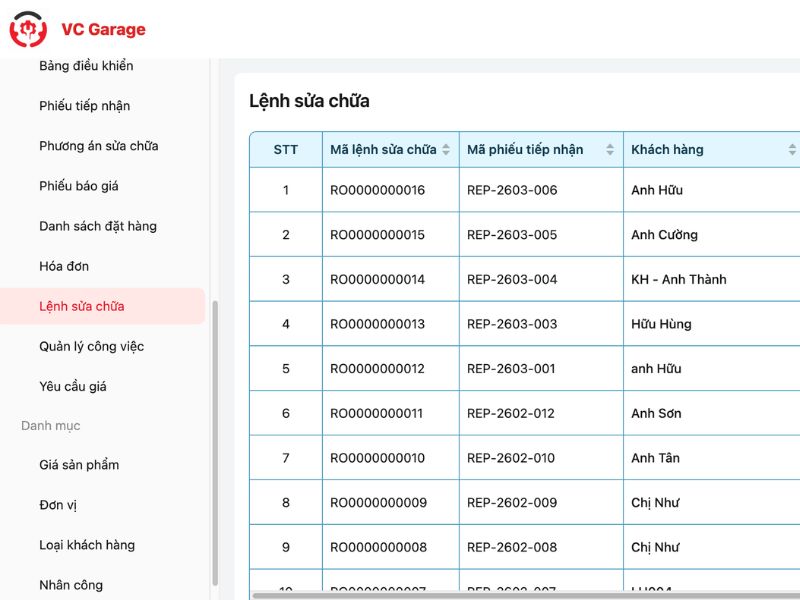The height and width of the screenshot is (600, 800).
Task: Go to Yêu cầu giá
Action: click(x=73, y=386)
